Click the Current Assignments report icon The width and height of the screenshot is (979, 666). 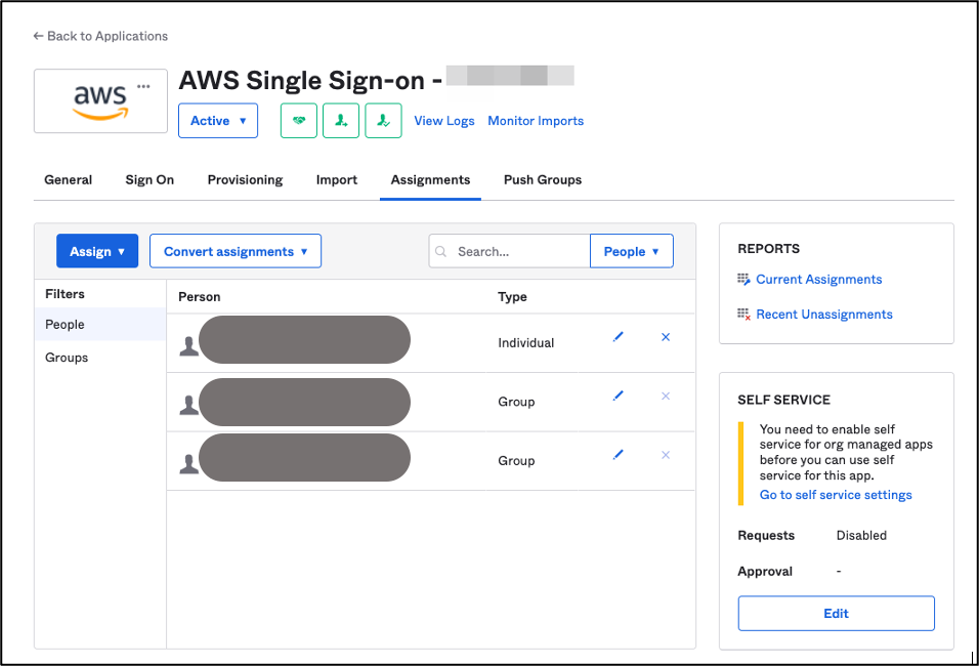[742, 280]
